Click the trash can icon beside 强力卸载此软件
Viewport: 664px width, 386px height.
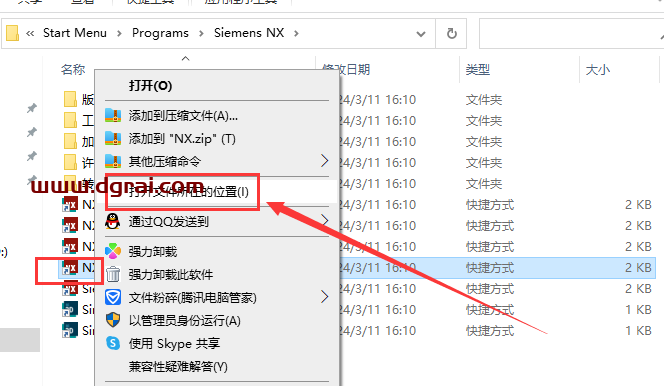tap(113, 274)
